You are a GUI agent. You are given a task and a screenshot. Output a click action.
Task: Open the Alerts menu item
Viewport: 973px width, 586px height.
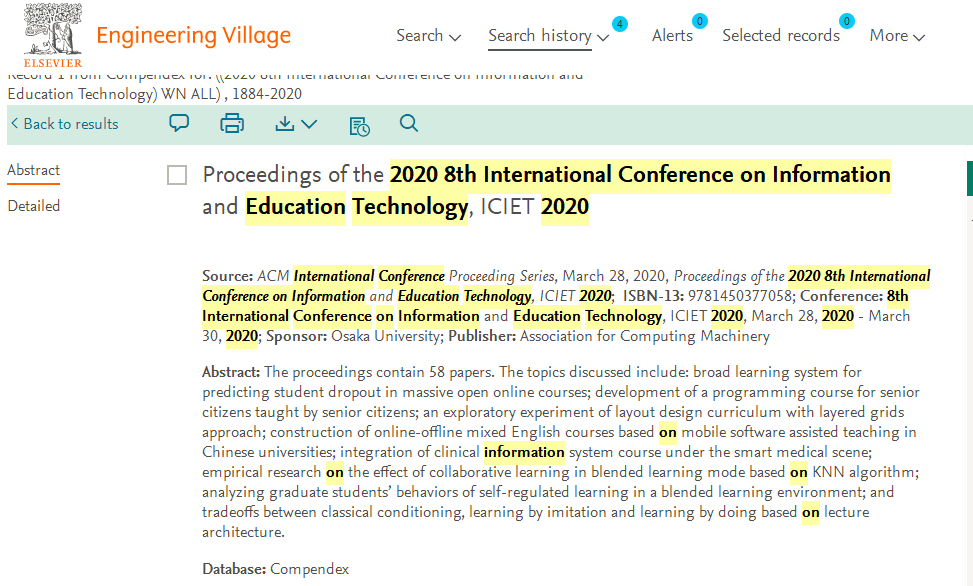672,36
